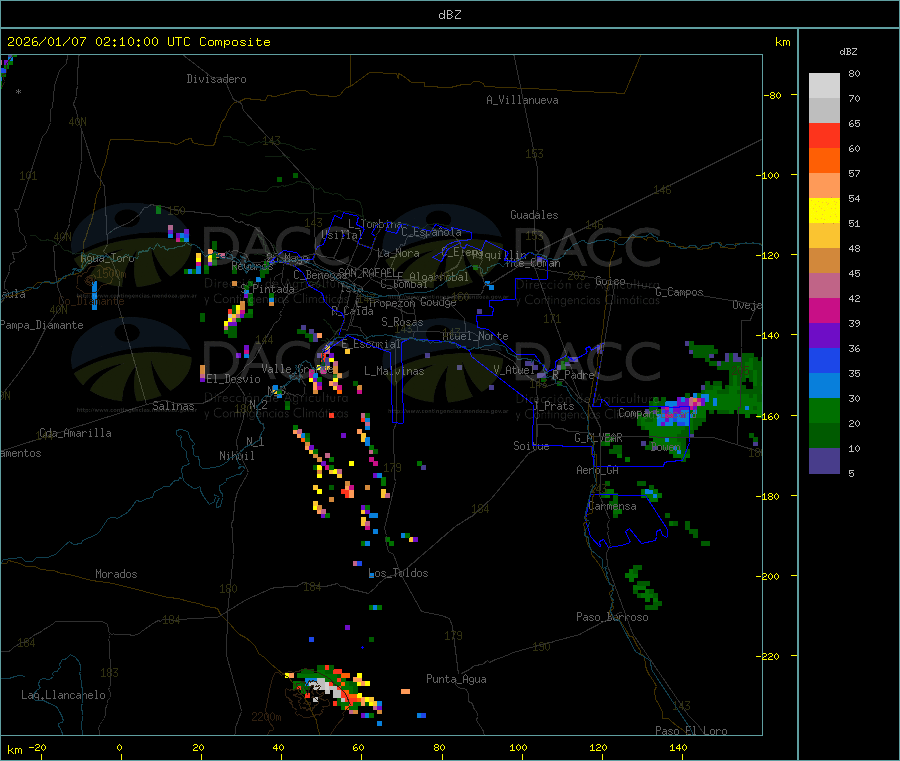Viewport: 900px width, 761px height.
Task: Select the 'Morados' map label
Action: point(116,574)
